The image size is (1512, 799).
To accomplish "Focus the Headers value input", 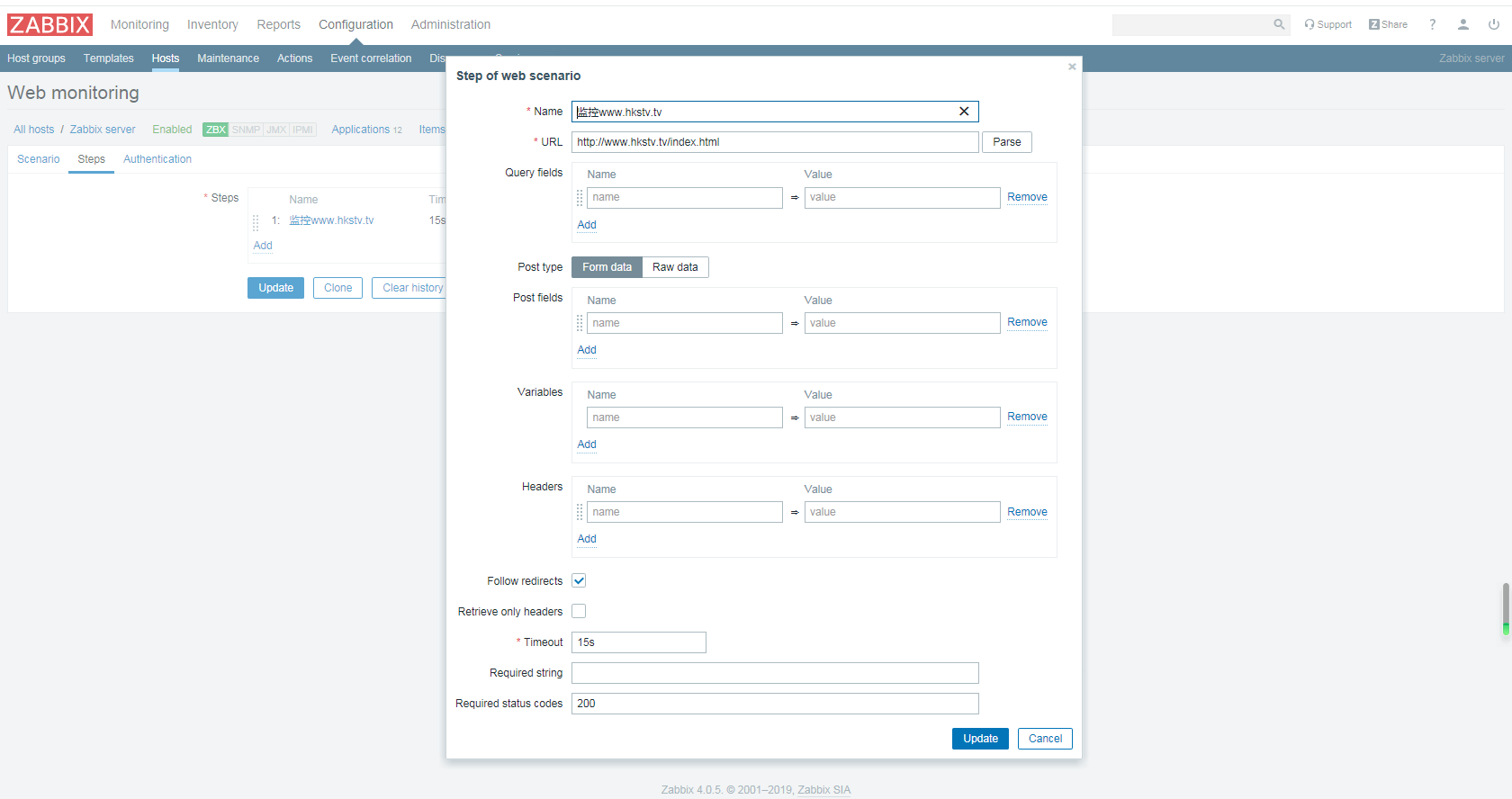I will [x=902, y=512].
